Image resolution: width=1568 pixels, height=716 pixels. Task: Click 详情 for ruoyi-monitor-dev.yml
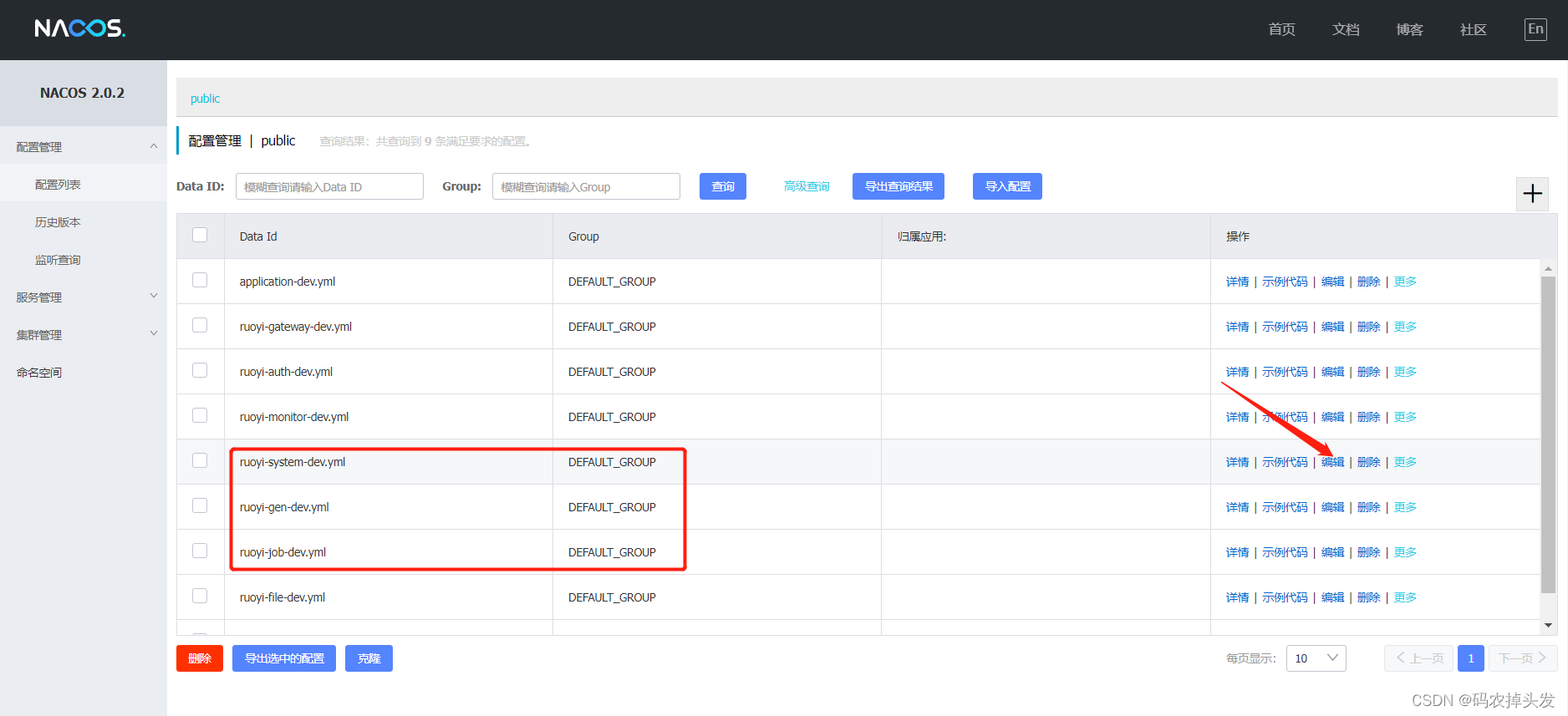(x=1237, y=417)
